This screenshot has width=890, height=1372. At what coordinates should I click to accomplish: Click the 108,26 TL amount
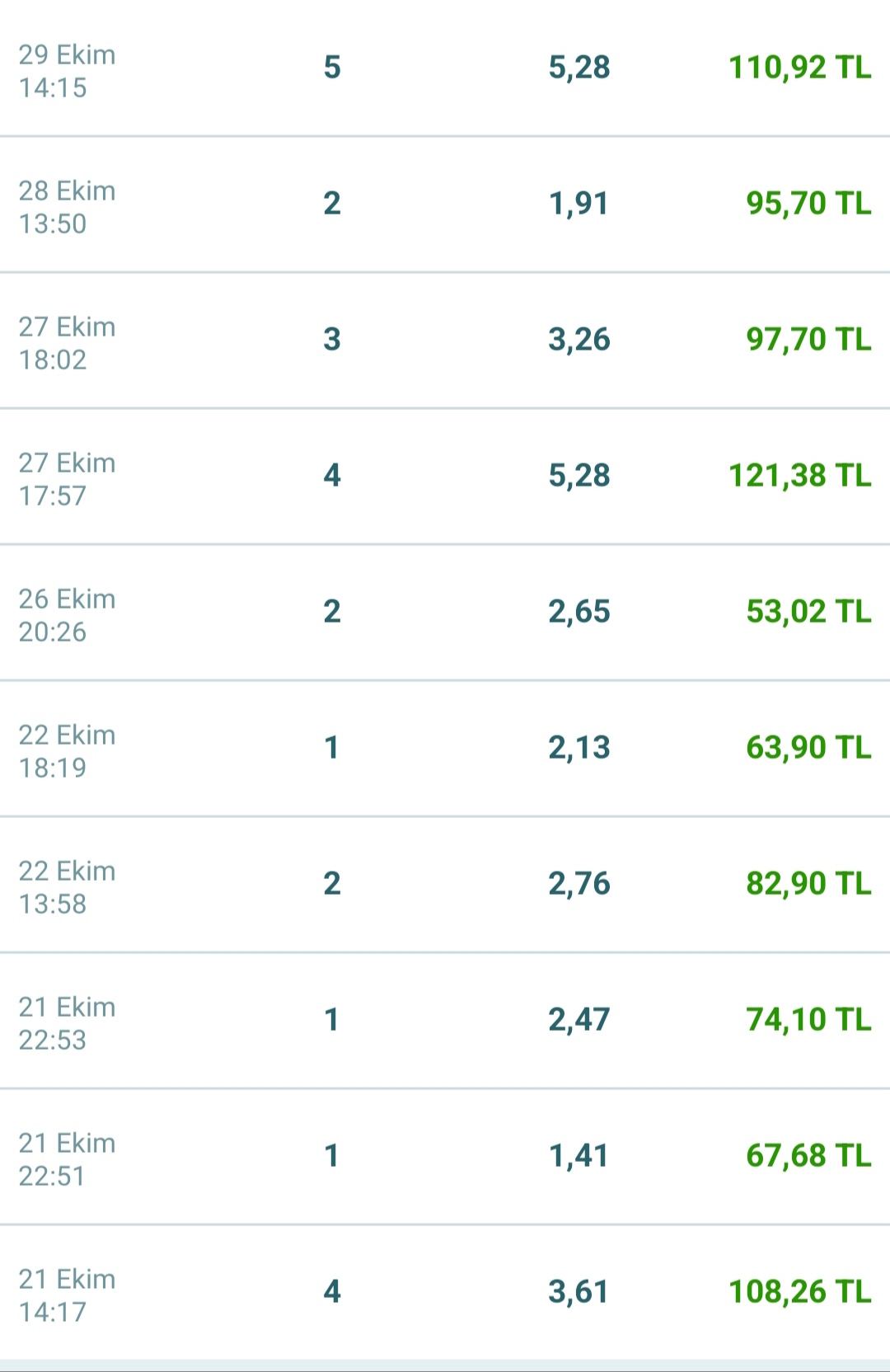coord(799,1292)
